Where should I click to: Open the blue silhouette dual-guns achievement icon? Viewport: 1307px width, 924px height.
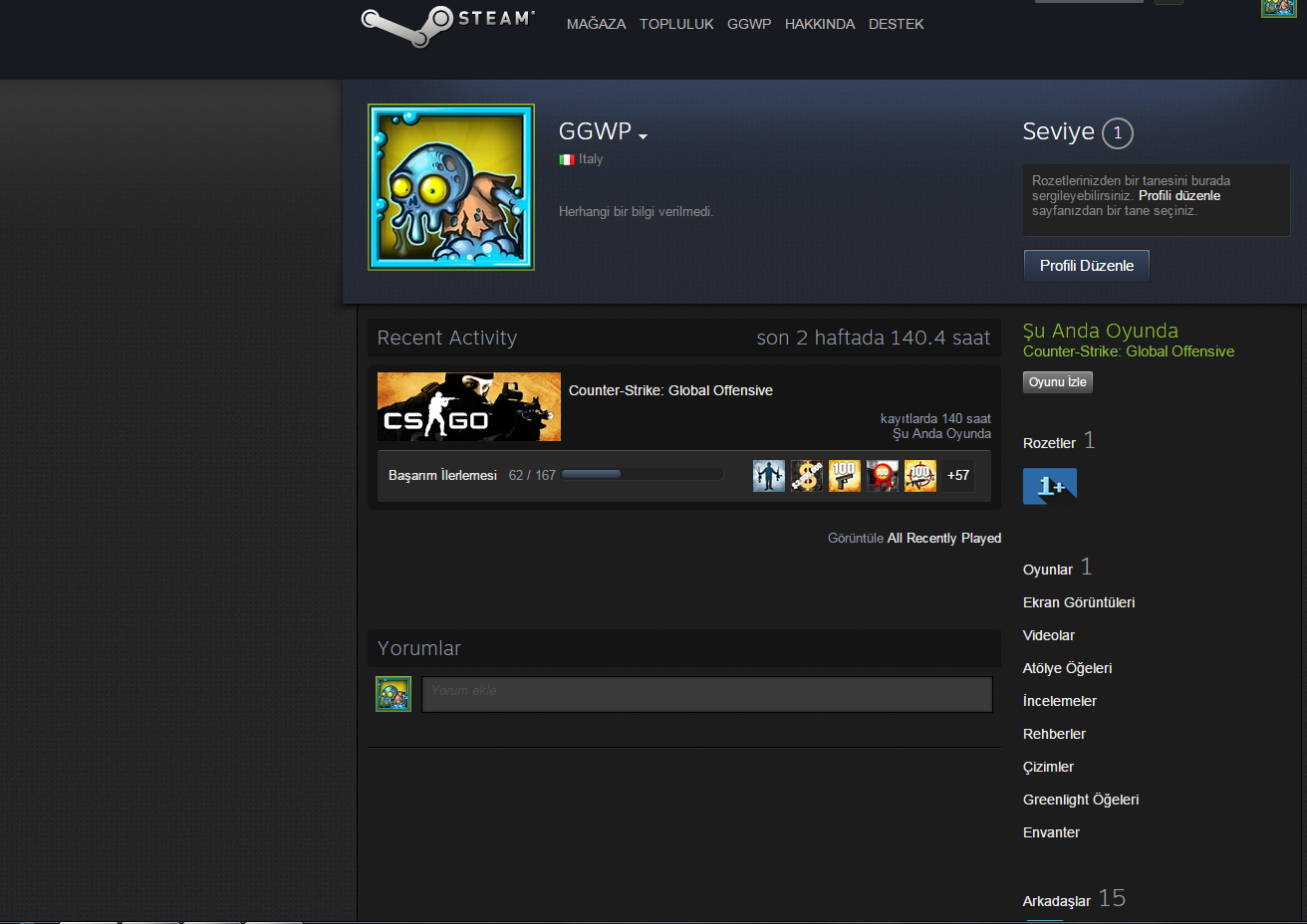(x=769, y=476)
